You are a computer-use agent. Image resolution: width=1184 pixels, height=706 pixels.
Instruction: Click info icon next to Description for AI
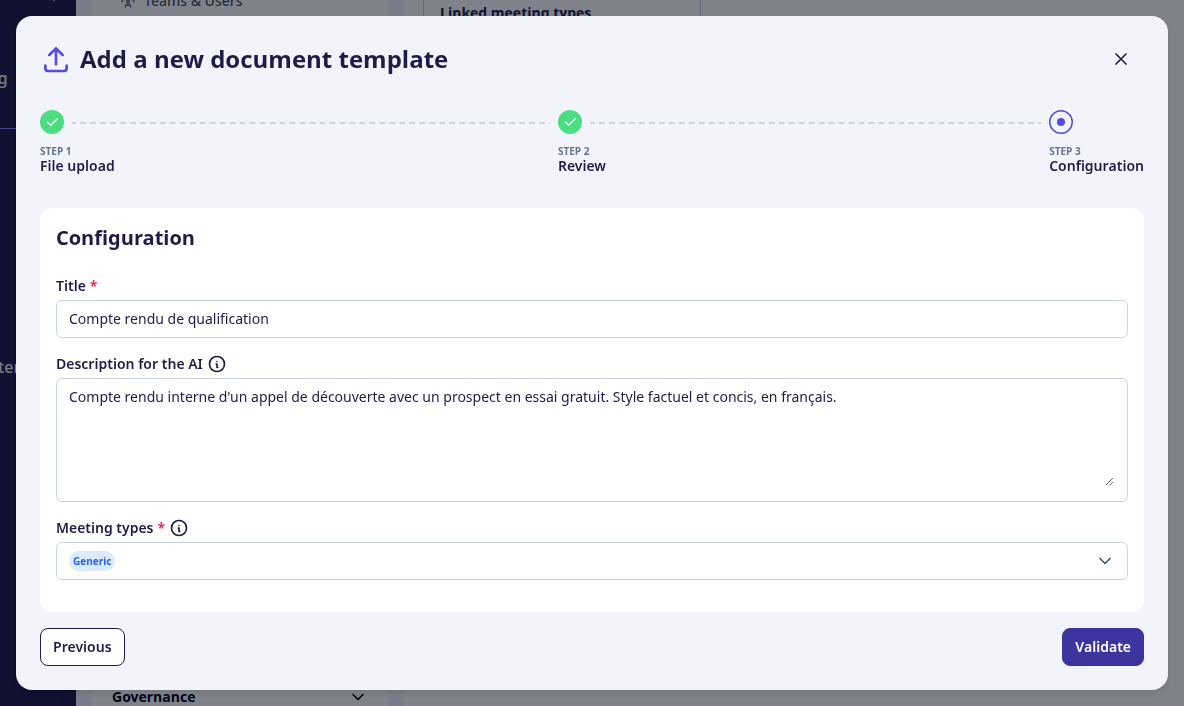coord(217,364)
